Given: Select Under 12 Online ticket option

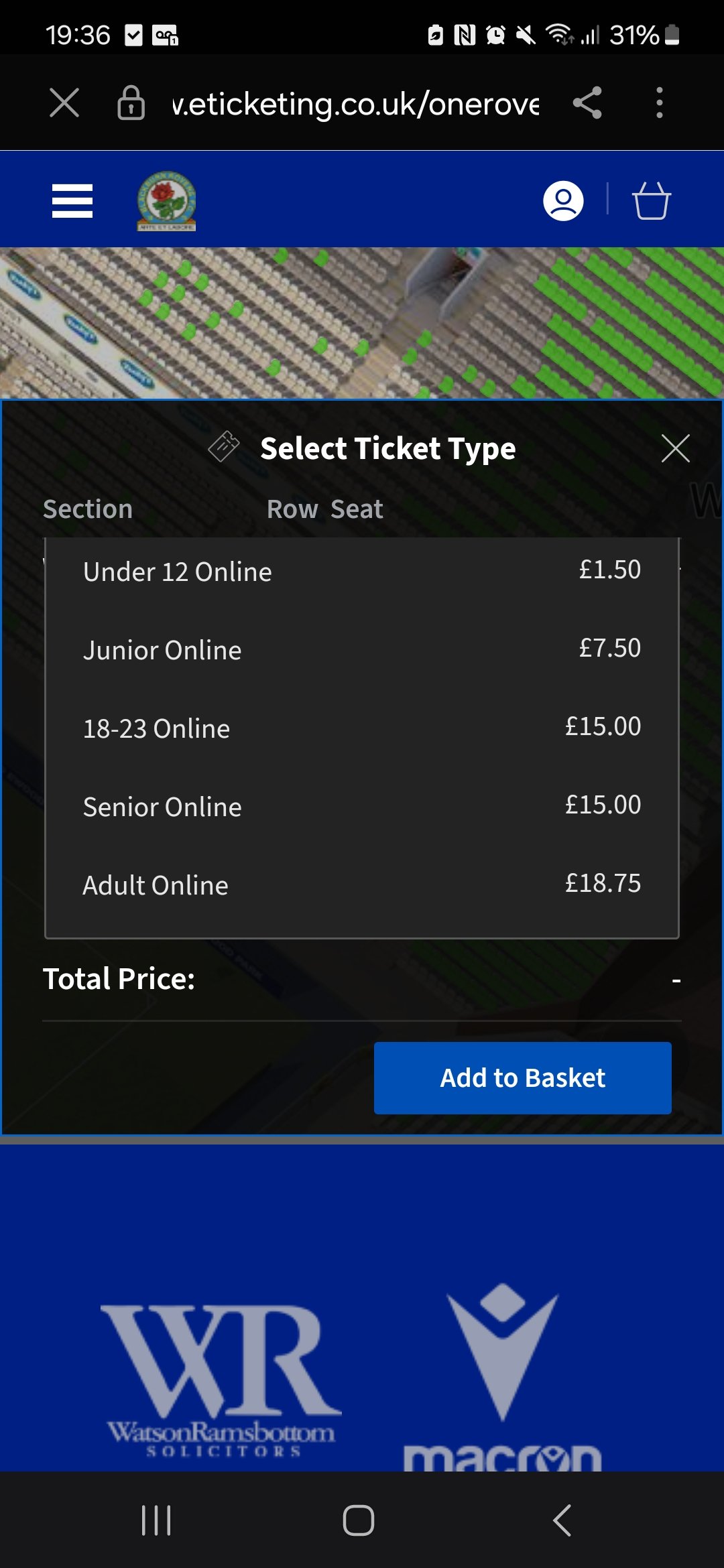Looking at the screenshot, I should click(362, 572).
